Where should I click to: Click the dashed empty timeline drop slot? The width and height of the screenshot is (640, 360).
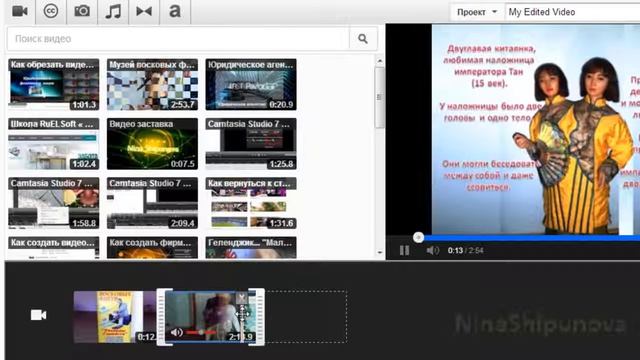point(306,317)
